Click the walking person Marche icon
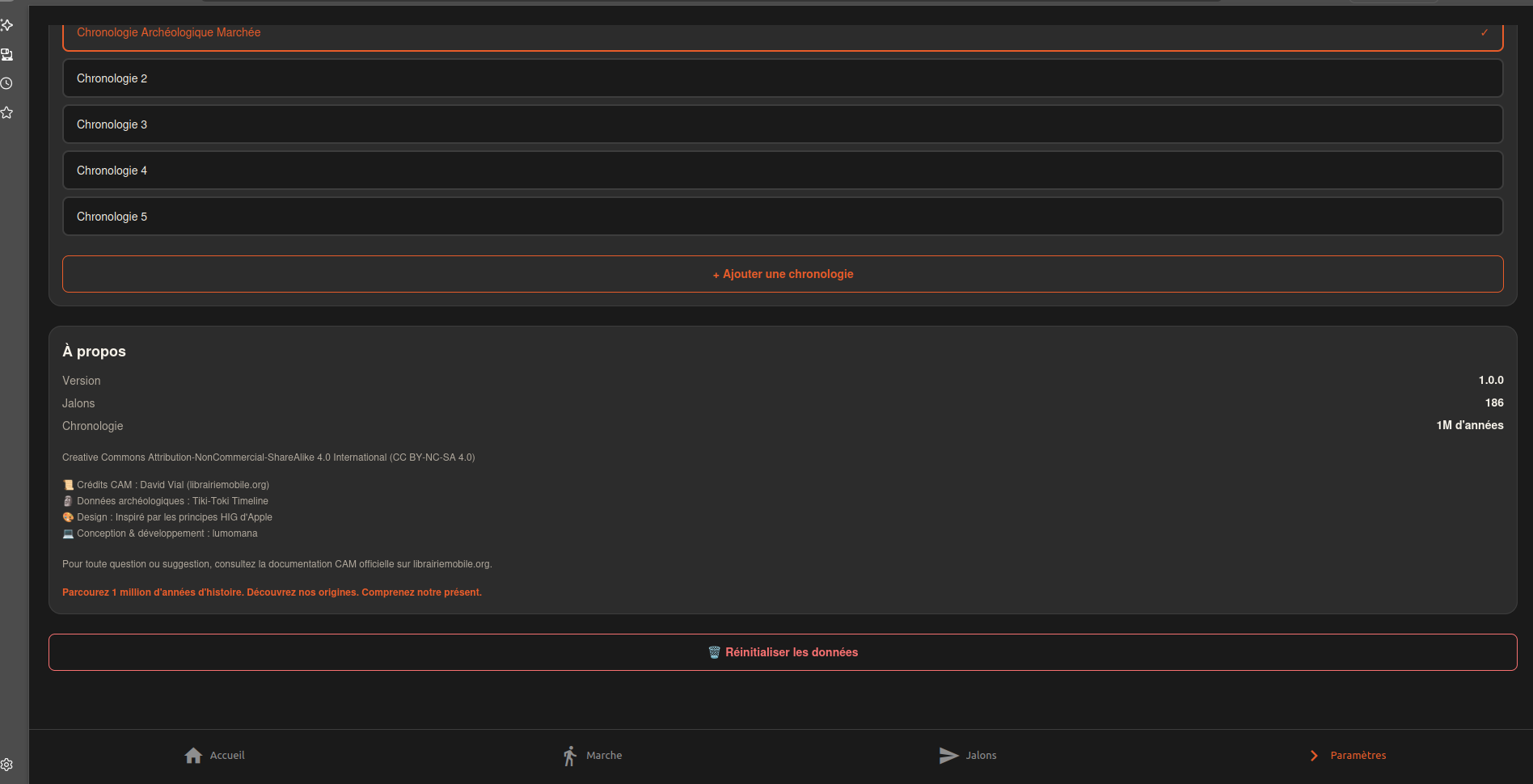 (570, 756)
